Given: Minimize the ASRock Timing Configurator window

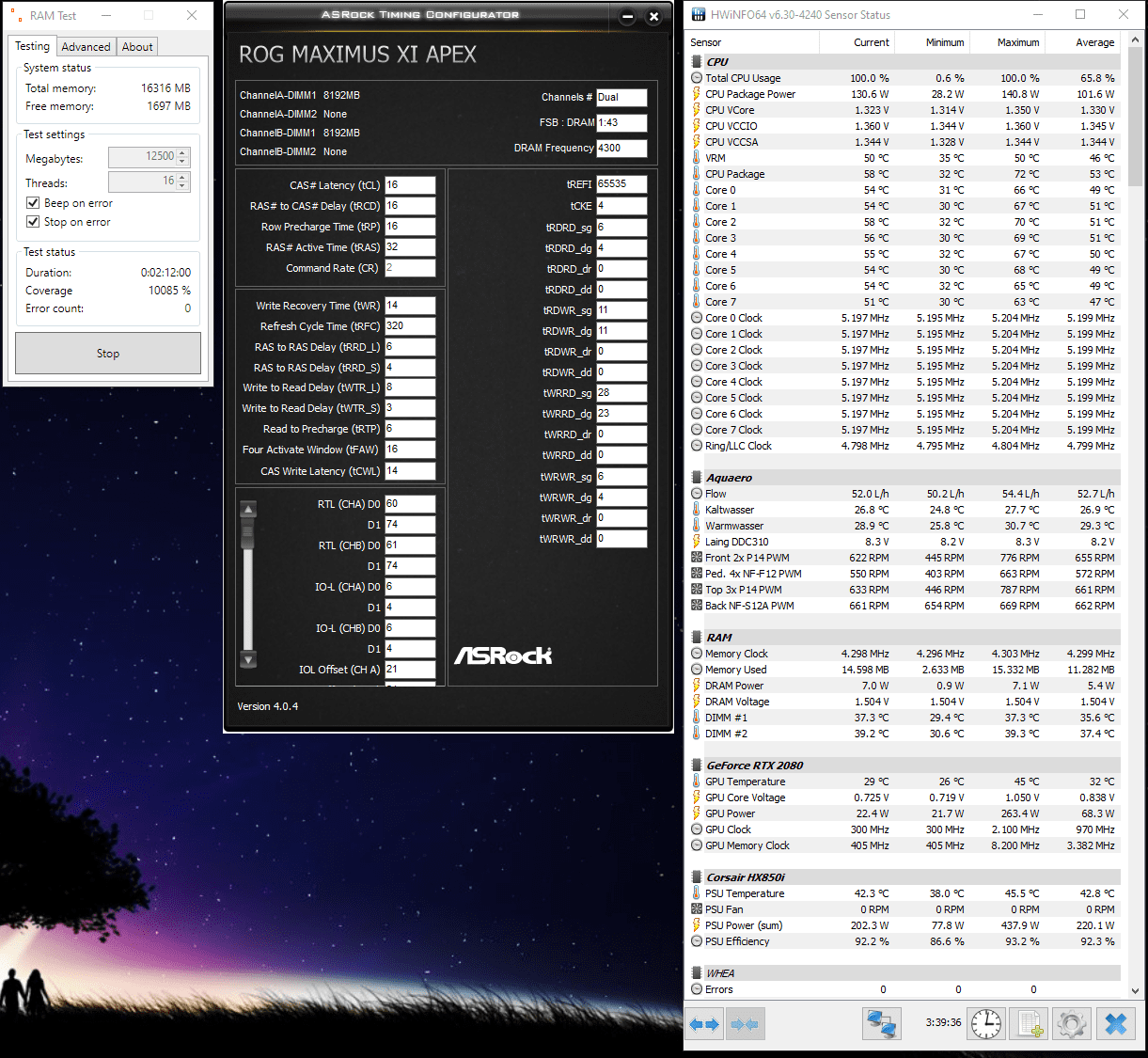Looking at the screenshot, I should click(x=628, y=17).
